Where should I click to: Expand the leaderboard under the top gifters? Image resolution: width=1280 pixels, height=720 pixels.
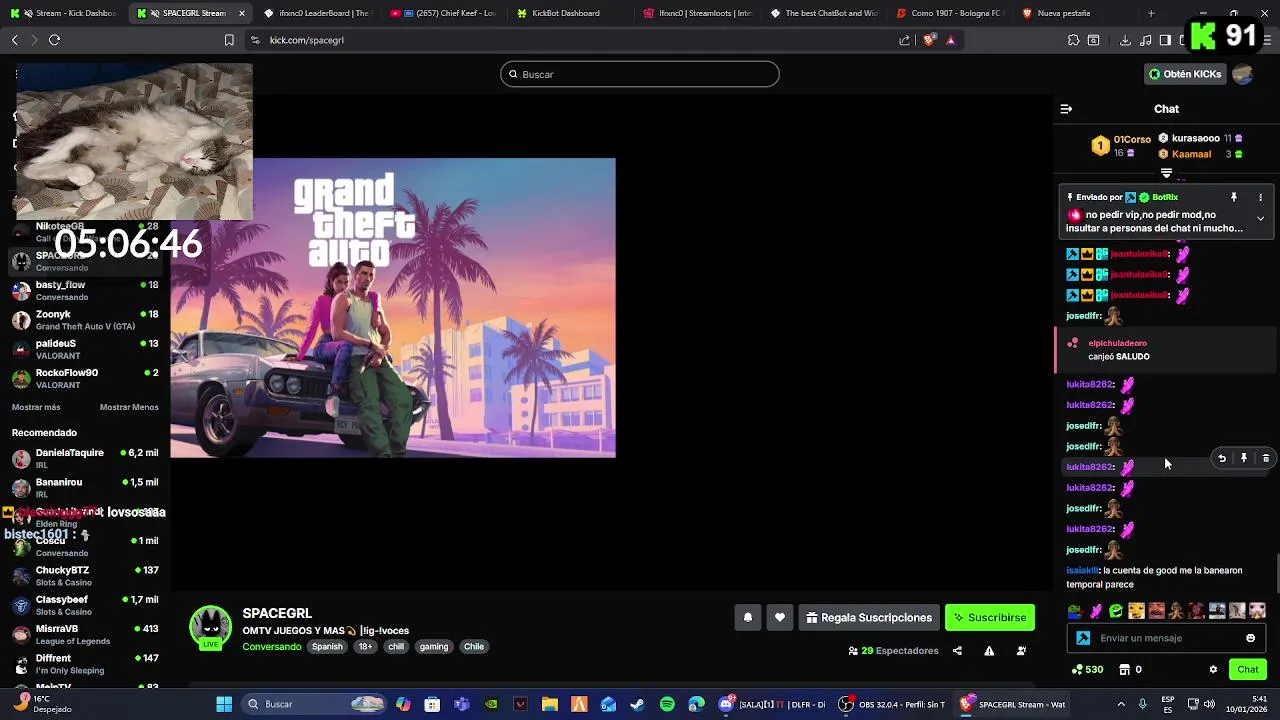(x=1166, y=173)
